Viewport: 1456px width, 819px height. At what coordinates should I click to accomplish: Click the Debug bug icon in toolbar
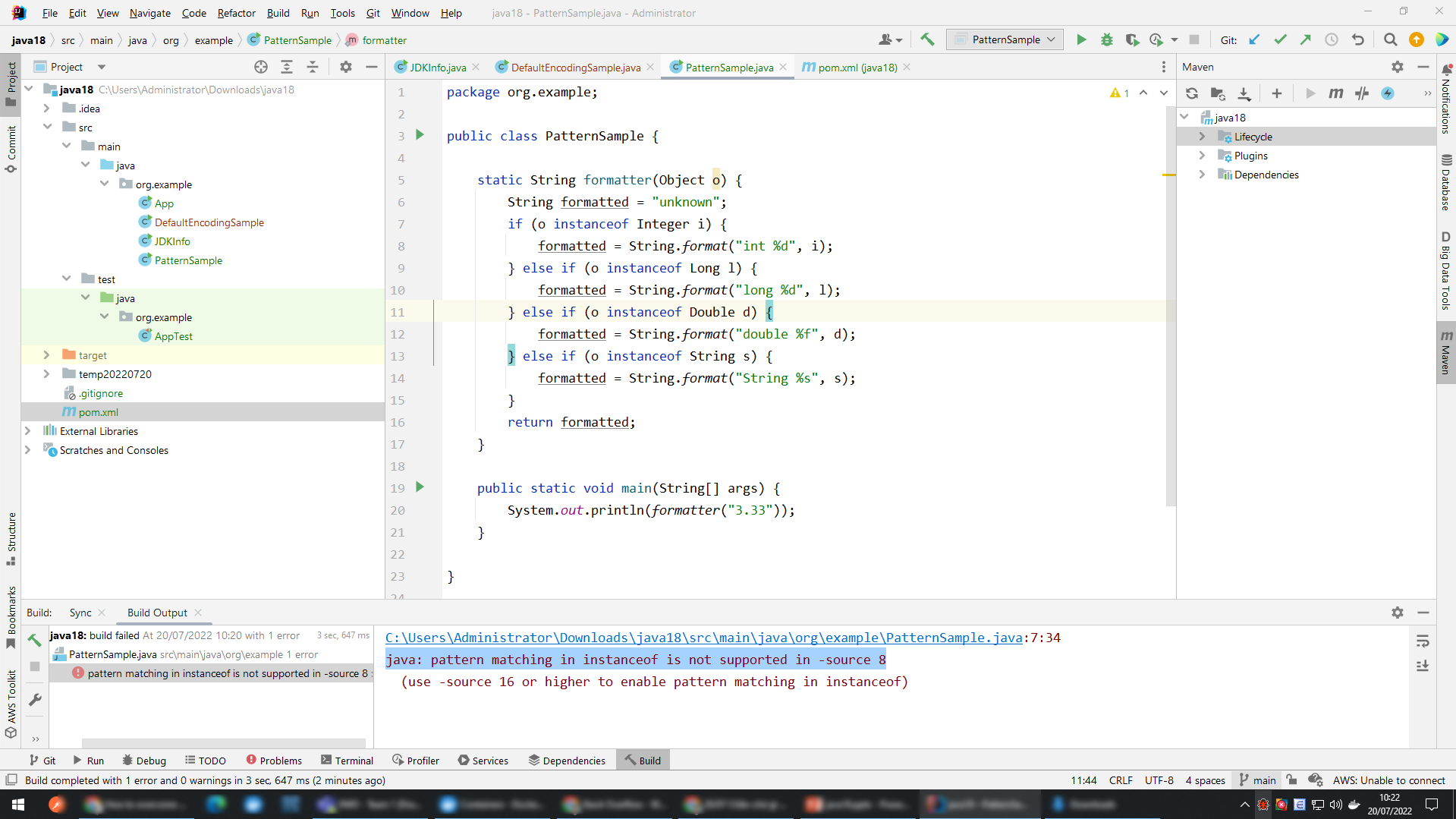coord(1107,39)
